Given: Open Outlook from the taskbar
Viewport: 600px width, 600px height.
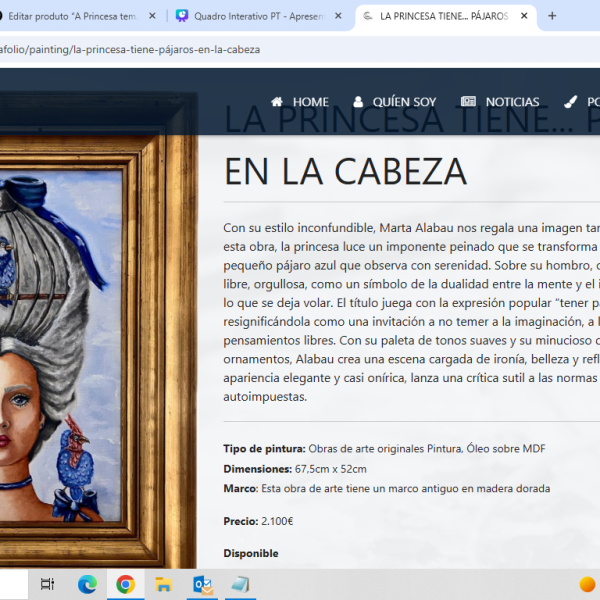Looking at the screenshot, I should [203, 585].
